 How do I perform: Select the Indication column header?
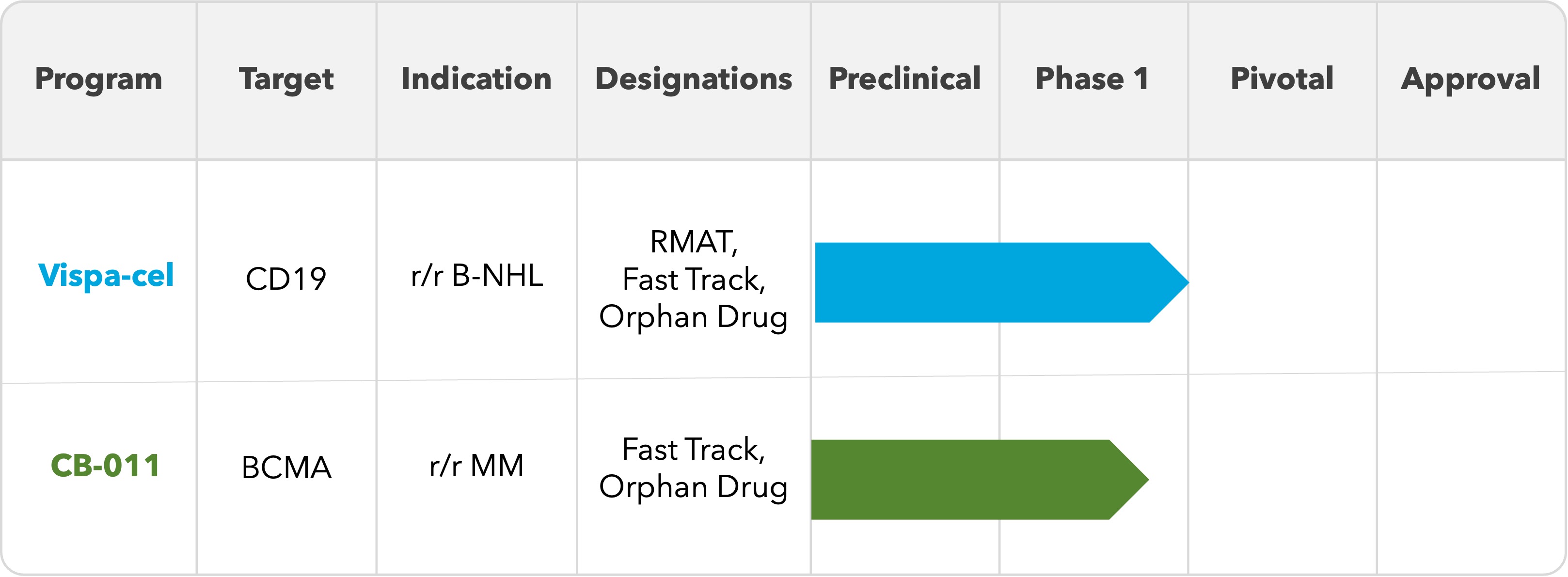(476, 79)
